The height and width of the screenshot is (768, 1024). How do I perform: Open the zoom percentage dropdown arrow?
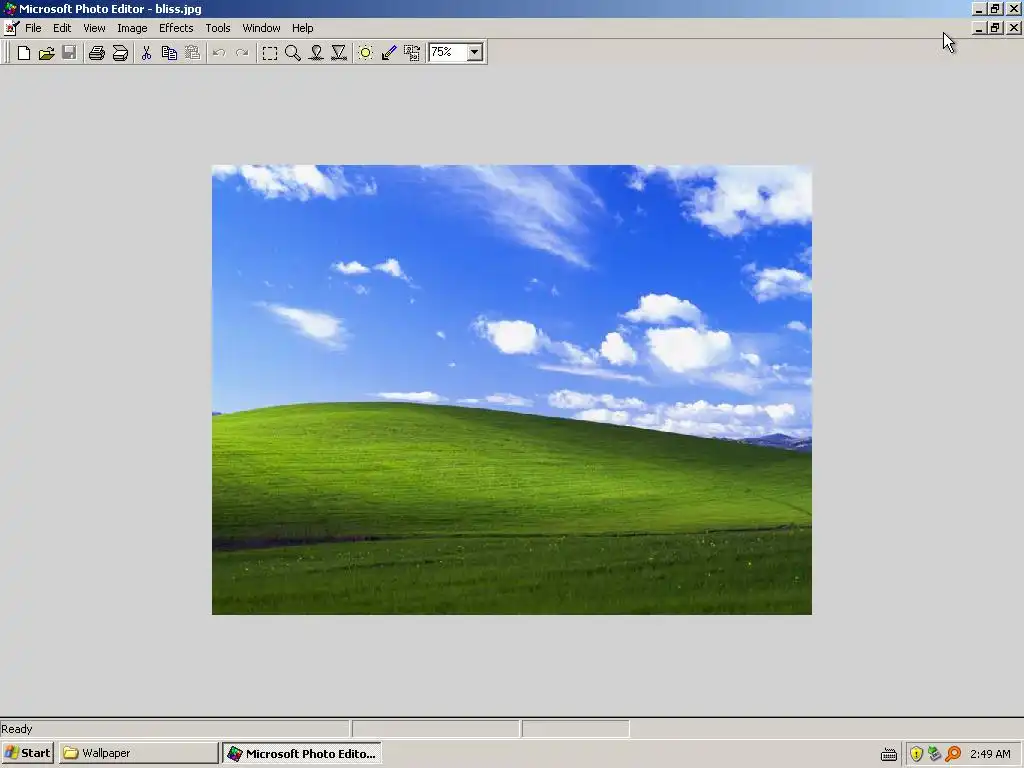[x=475, y=52]
